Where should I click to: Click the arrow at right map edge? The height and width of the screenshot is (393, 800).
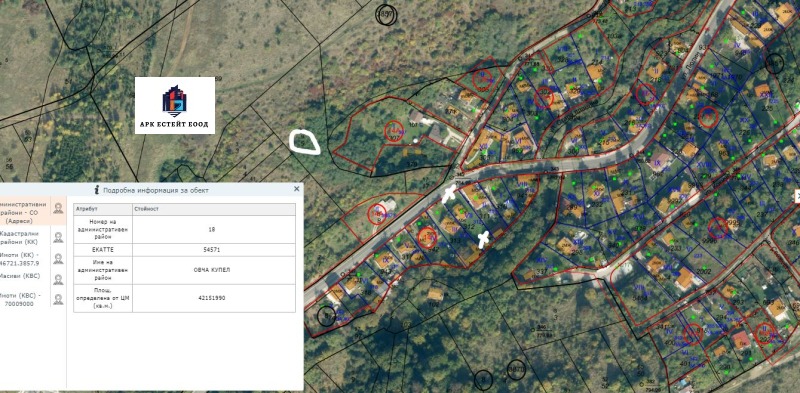[x=797, y=196]
